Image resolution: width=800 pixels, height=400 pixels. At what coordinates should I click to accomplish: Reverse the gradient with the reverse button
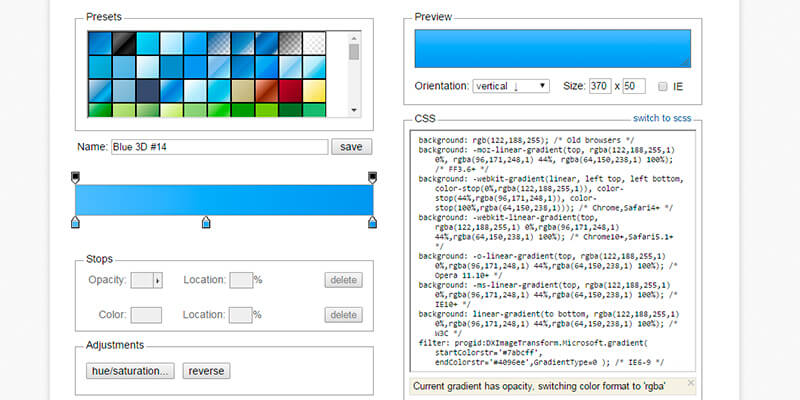[206, 371]
